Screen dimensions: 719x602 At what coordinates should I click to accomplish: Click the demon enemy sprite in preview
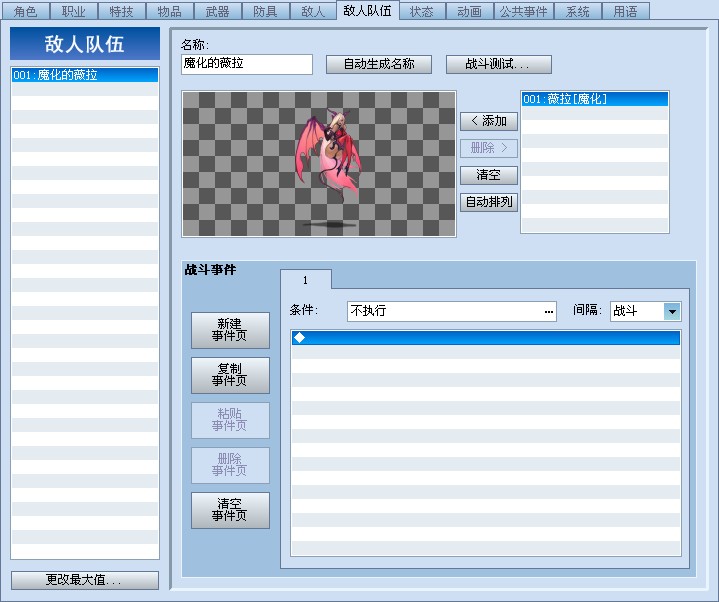pos(328,154)
